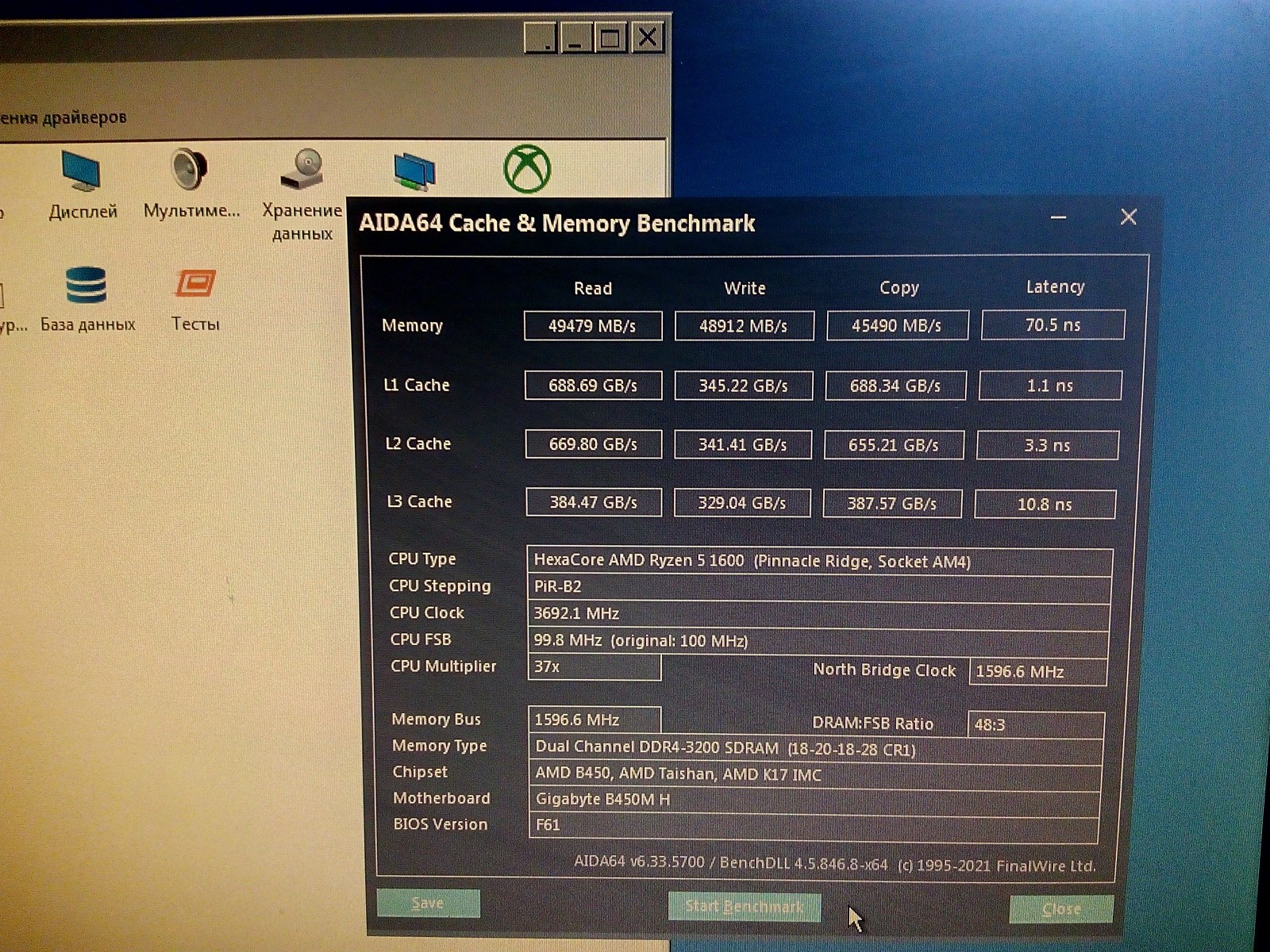1270x952 pixels.
Task: Click Close at the benchmark dialog bottom
Action: [1061, 909]
